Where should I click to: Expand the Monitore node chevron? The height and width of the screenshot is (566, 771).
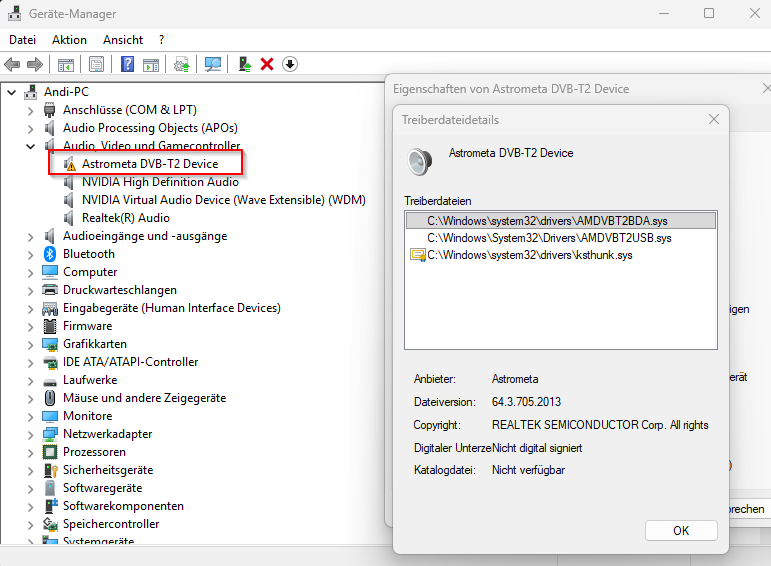(30, 417)
